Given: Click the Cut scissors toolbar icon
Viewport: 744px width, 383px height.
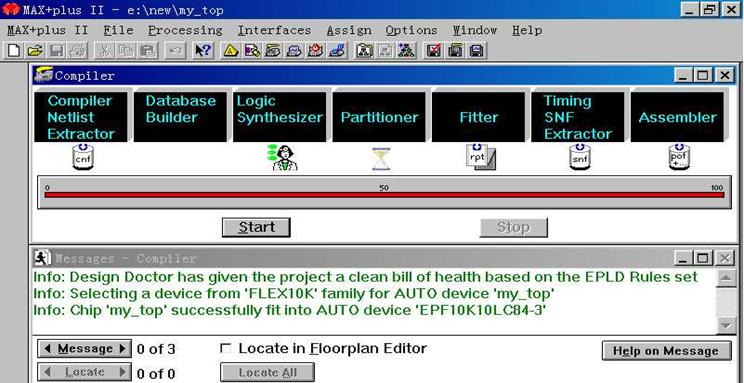Looking at the screenshot, I should [104, 50].
